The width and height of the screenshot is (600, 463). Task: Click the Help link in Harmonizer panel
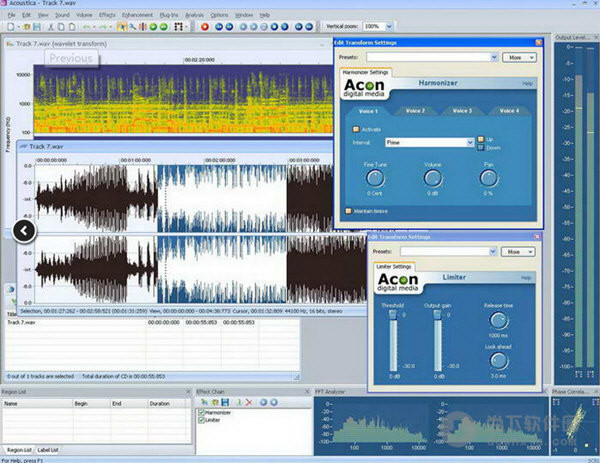[x=527, y=83]
